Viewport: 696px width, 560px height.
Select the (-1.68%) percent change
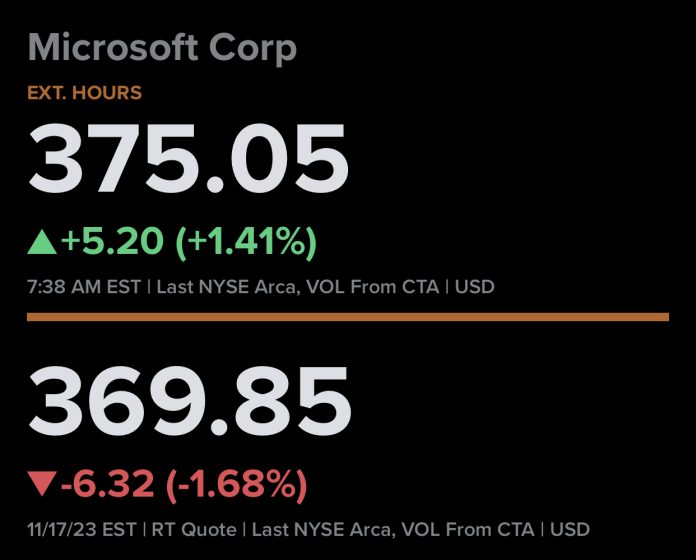(234, 486)
